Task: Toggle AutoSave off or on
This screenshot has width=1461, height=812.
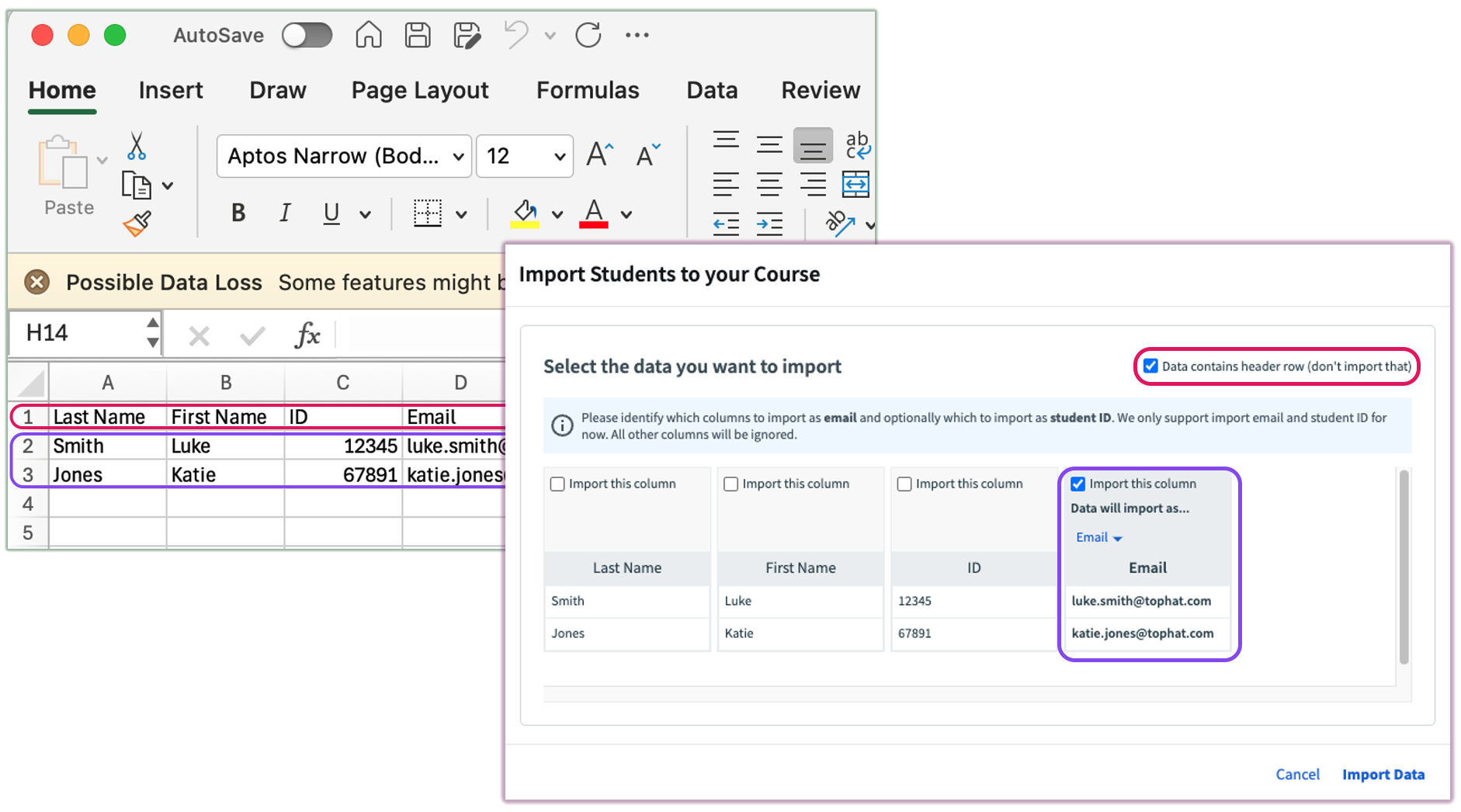Action: click(307, 35)
